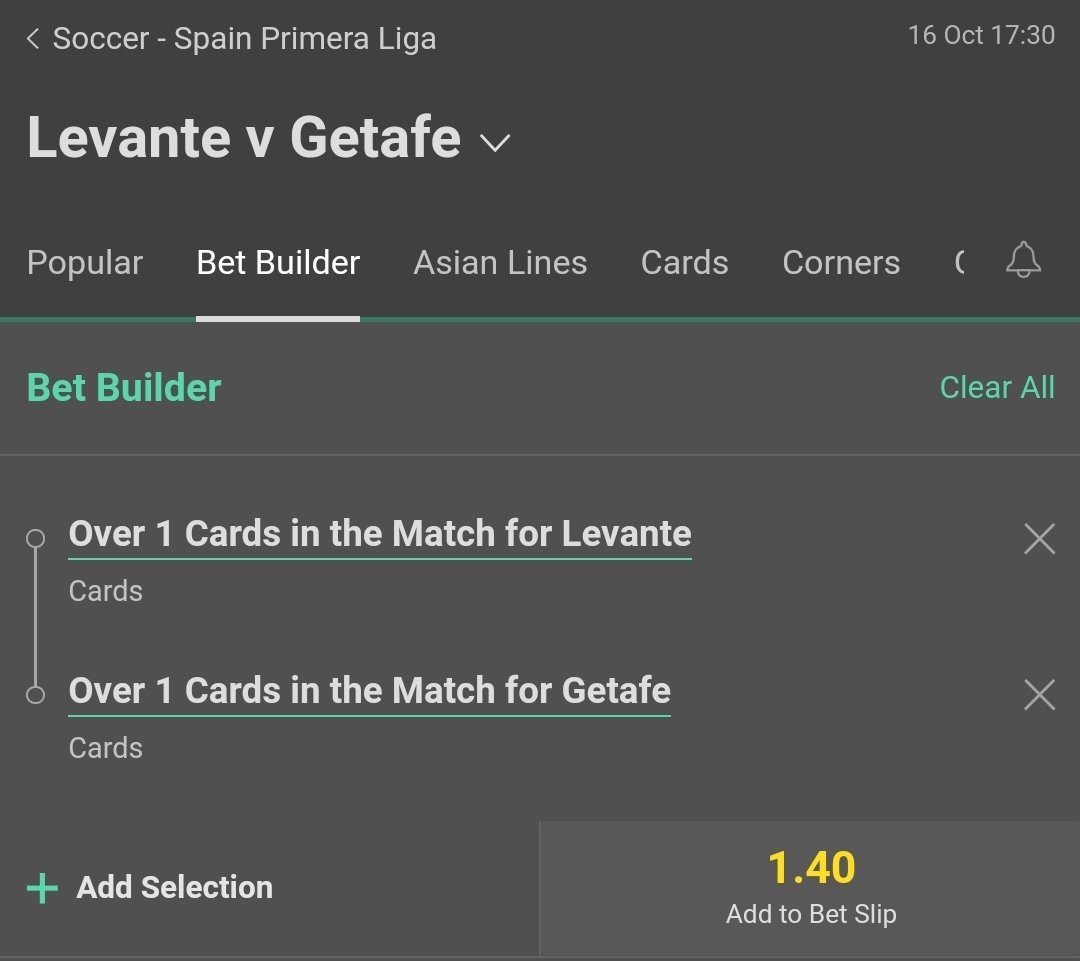Open Over 1 Cards for Levante selection
Image resolution: width=1080 pixels, height=961 pixels.
[x=379, y=534]
